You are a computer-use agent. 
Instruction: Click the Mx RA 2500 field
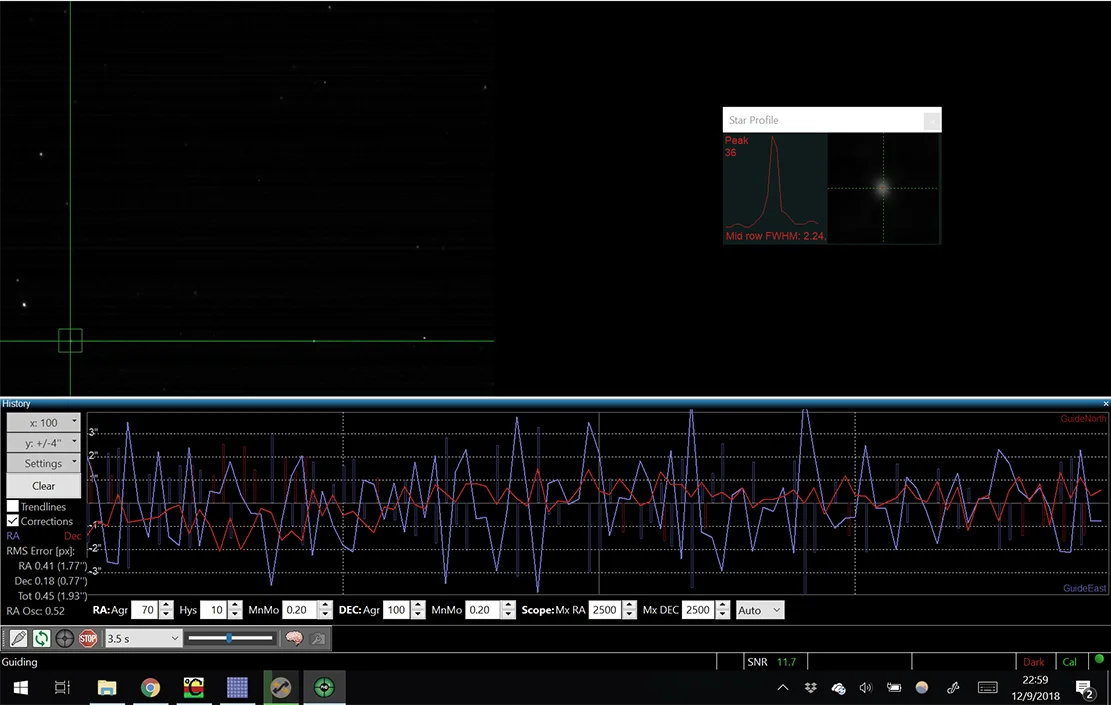(605, 609)
